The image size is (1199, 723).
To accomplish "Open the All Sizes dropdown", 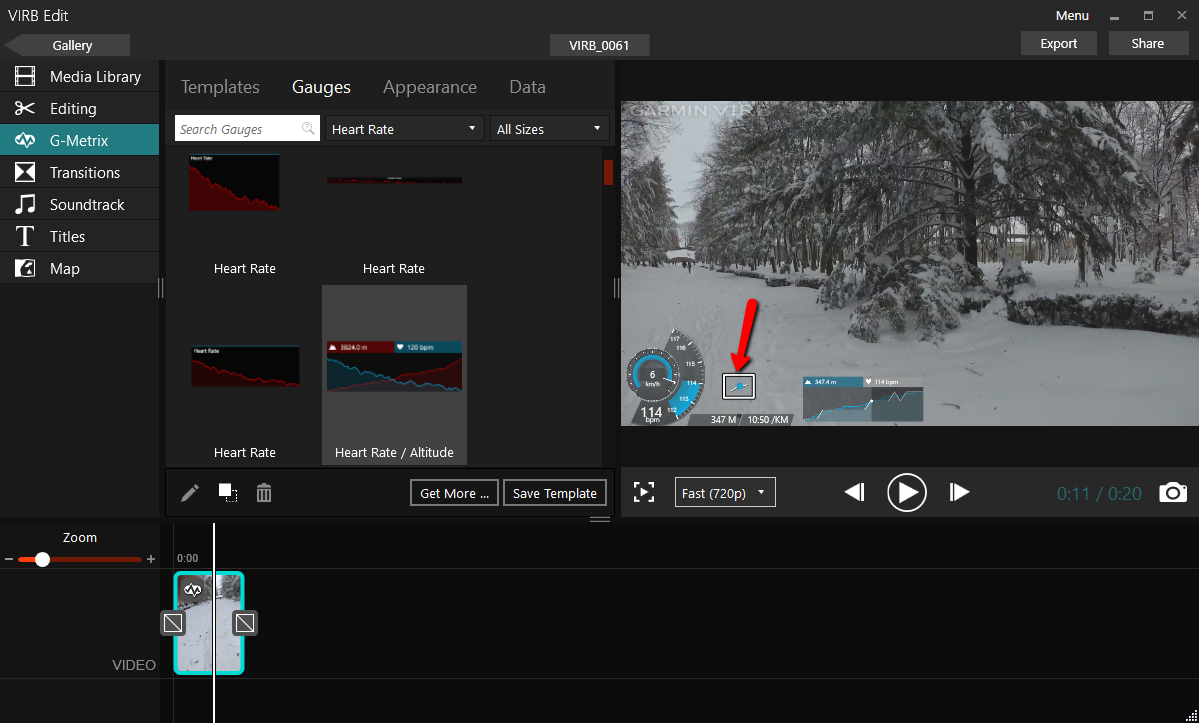I will pyautogui.click(x=550, y=129).
